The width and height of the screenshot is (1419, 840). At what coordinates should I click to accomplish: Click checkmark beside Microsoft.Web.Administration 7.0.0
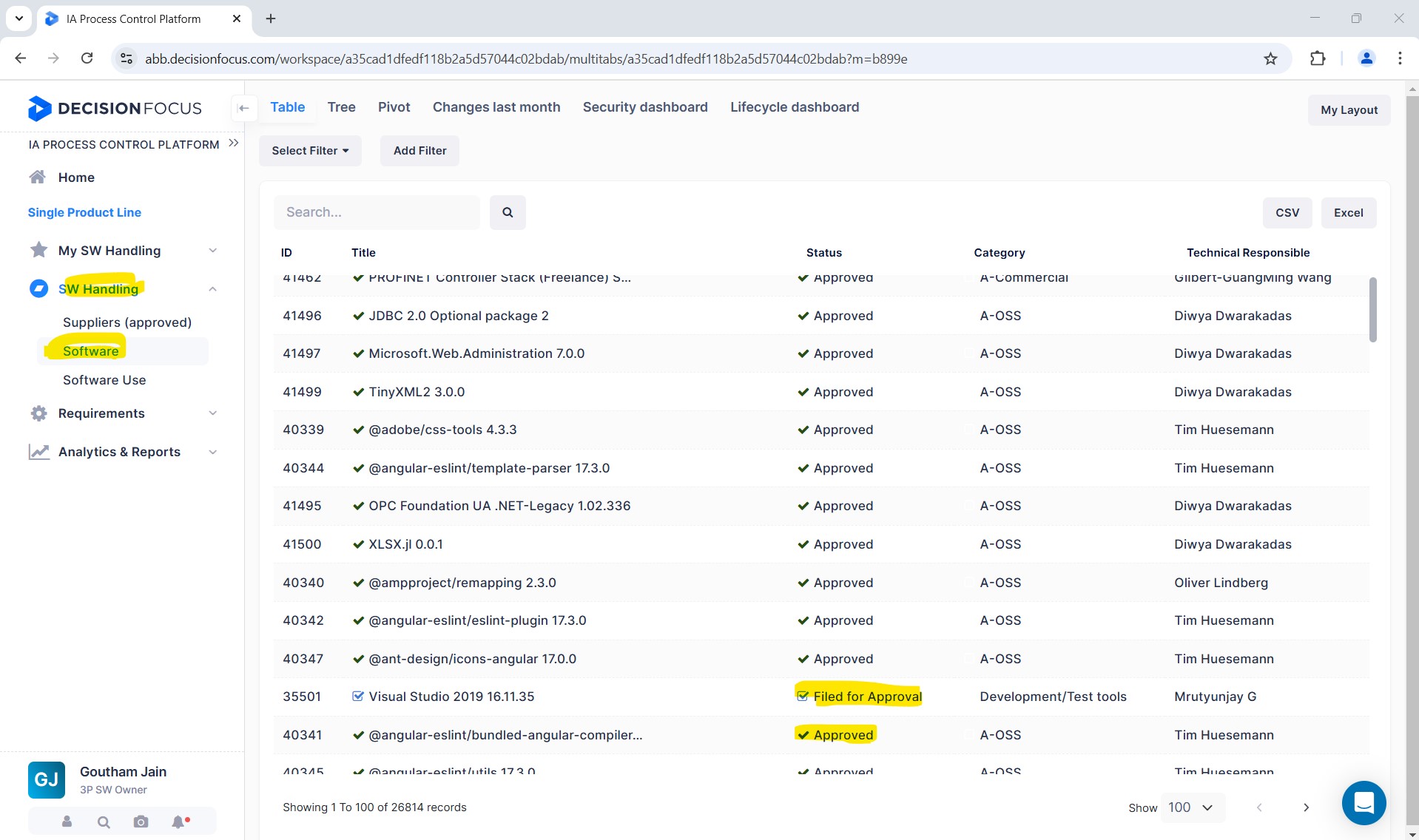pyautogui.click(x=358, y=353)
